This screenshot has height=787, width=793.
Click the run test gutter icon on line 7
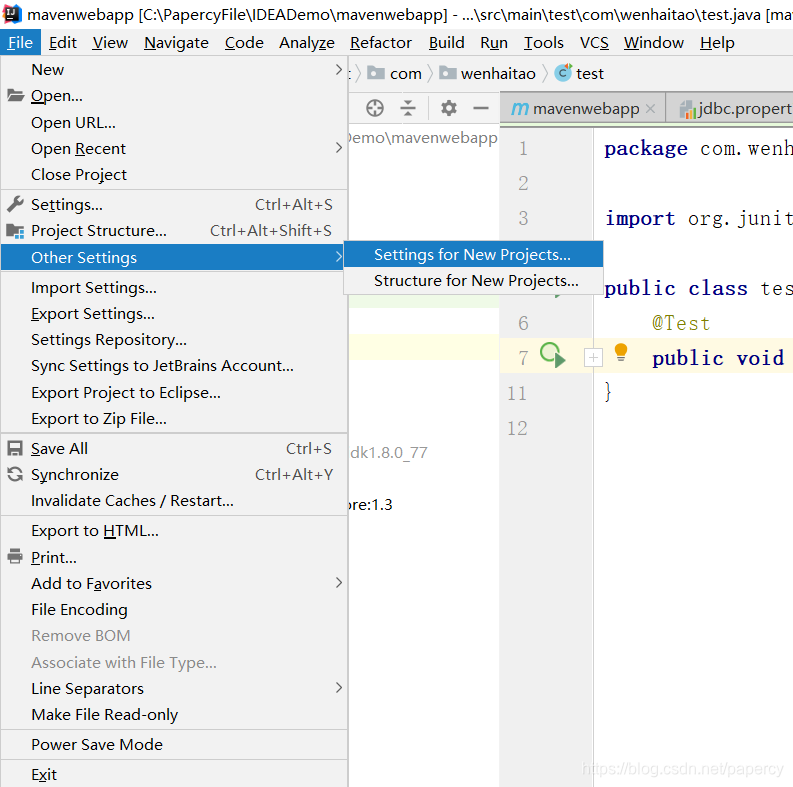pyautogui.click(x=552, y=355)
